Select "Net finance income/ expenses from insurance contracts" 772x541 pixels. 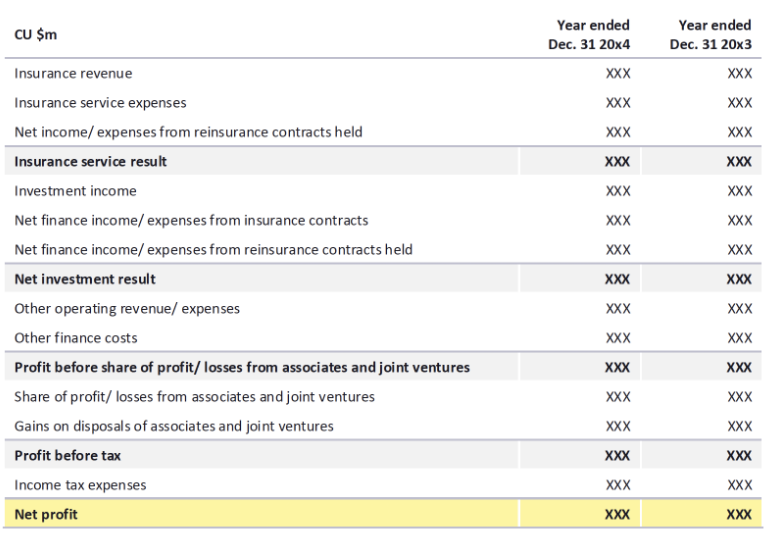click(191, 220)
